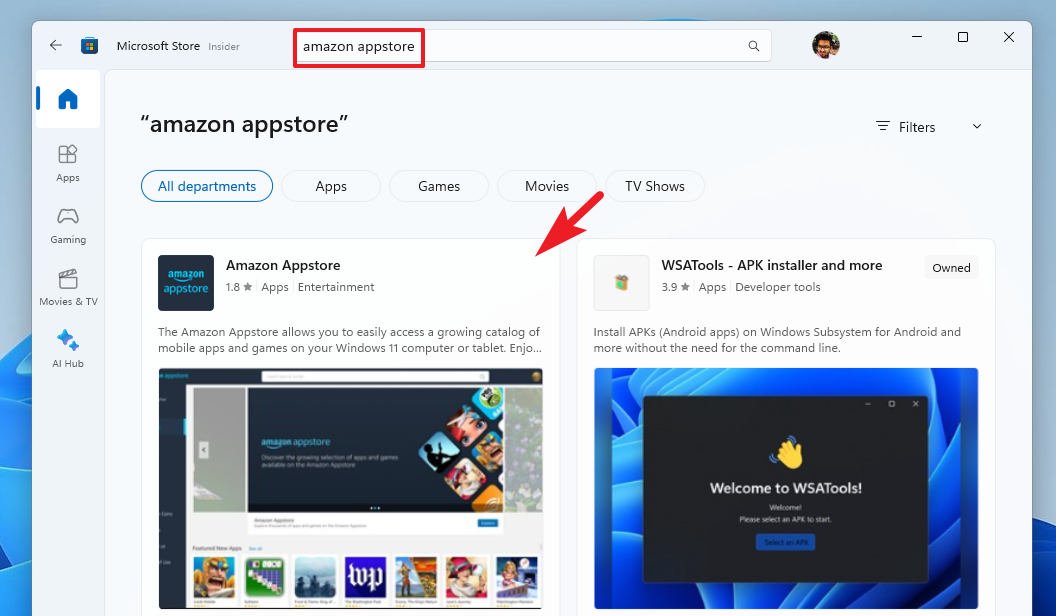Open the Apps section in sidebar

(x=68, y=164)
